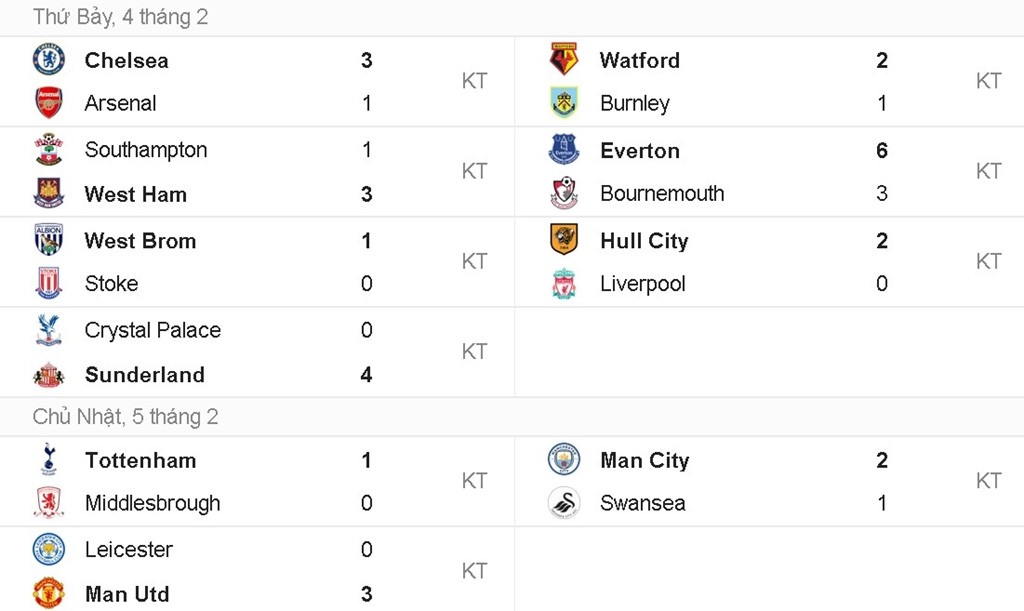
Task: Click the KT label on Tottenham match
Action: [x=475, y=481]
